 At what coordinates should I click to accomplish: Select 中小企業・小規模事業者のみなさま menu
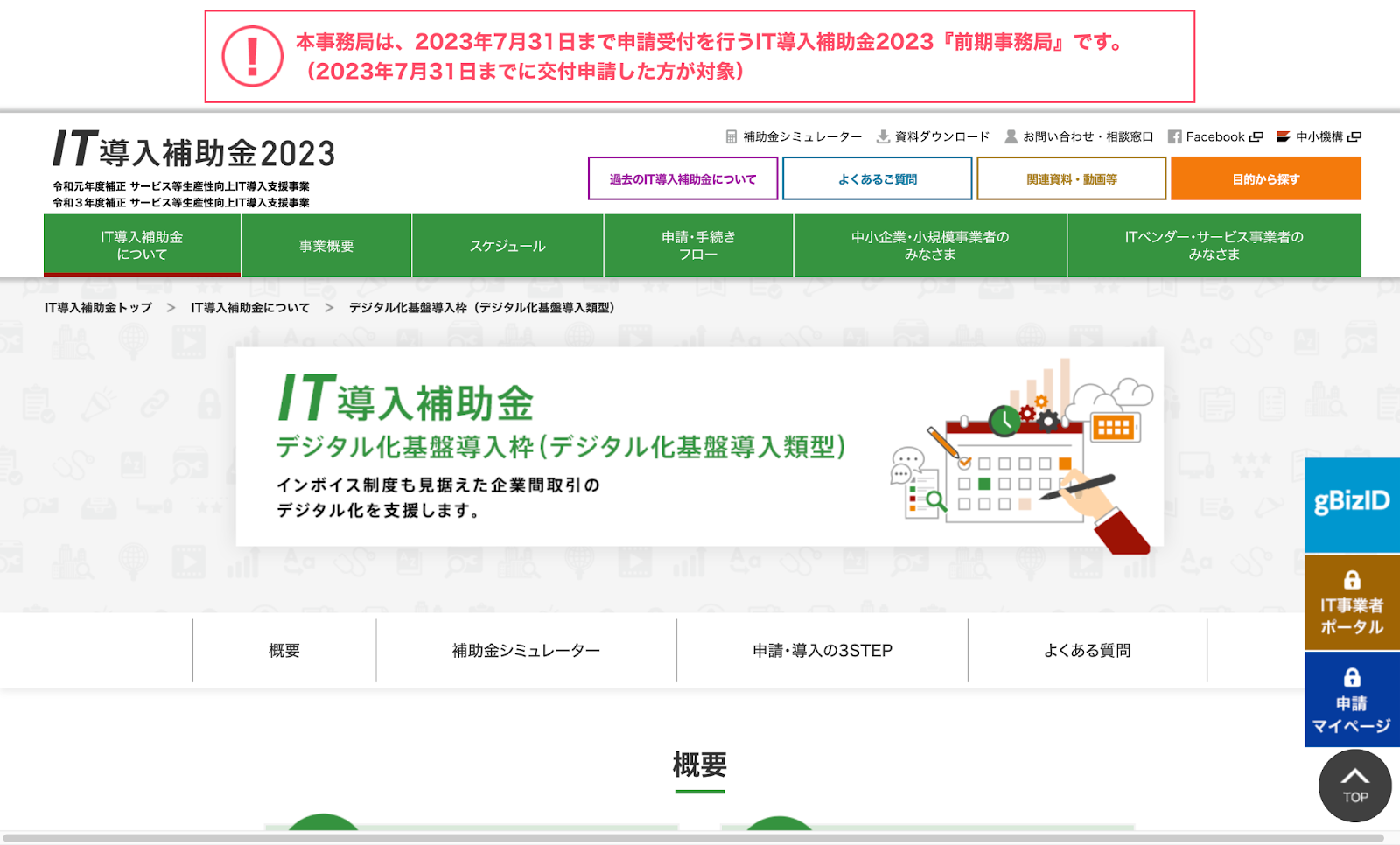point(930,246)
